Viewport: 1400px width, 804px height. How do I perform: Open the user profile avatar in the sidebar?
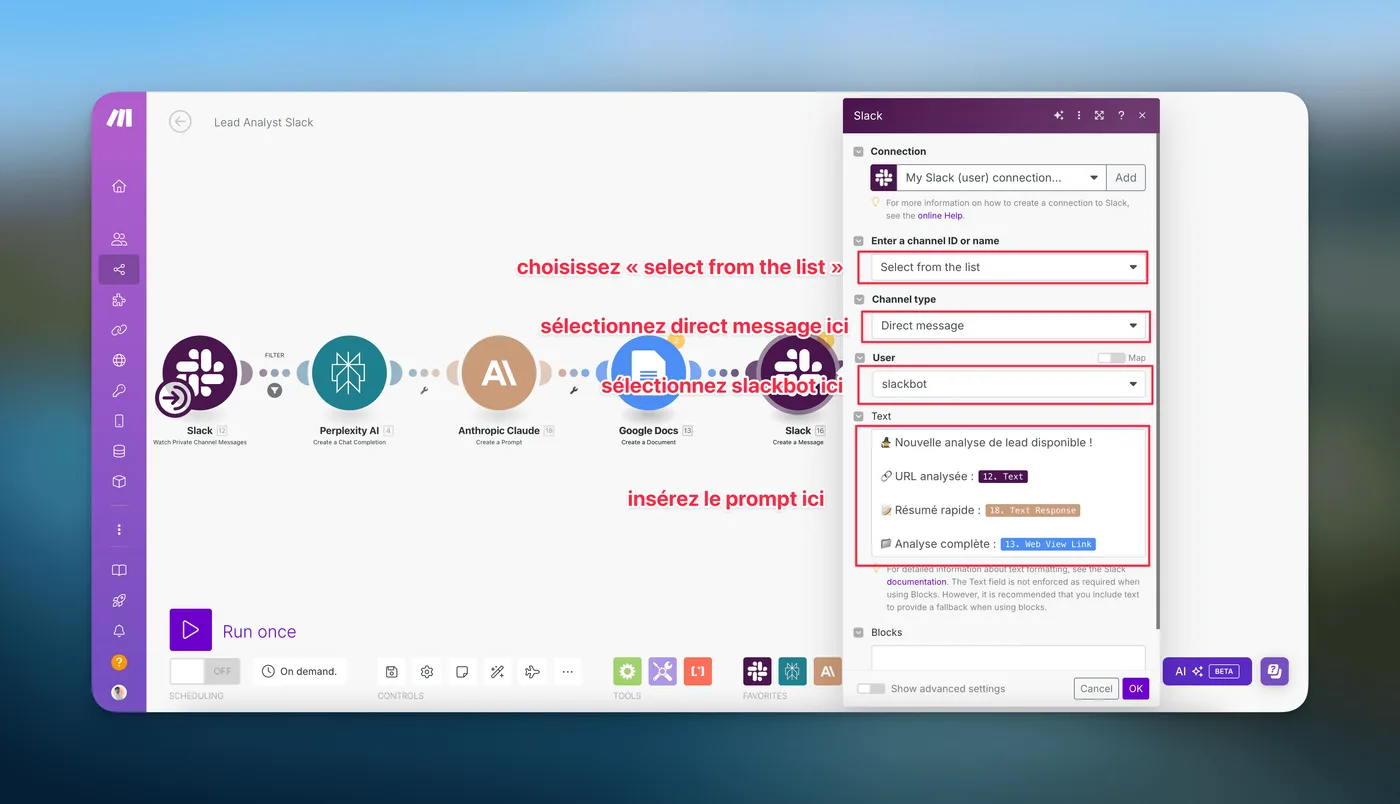pyautogui.click(x=119, y=692)
